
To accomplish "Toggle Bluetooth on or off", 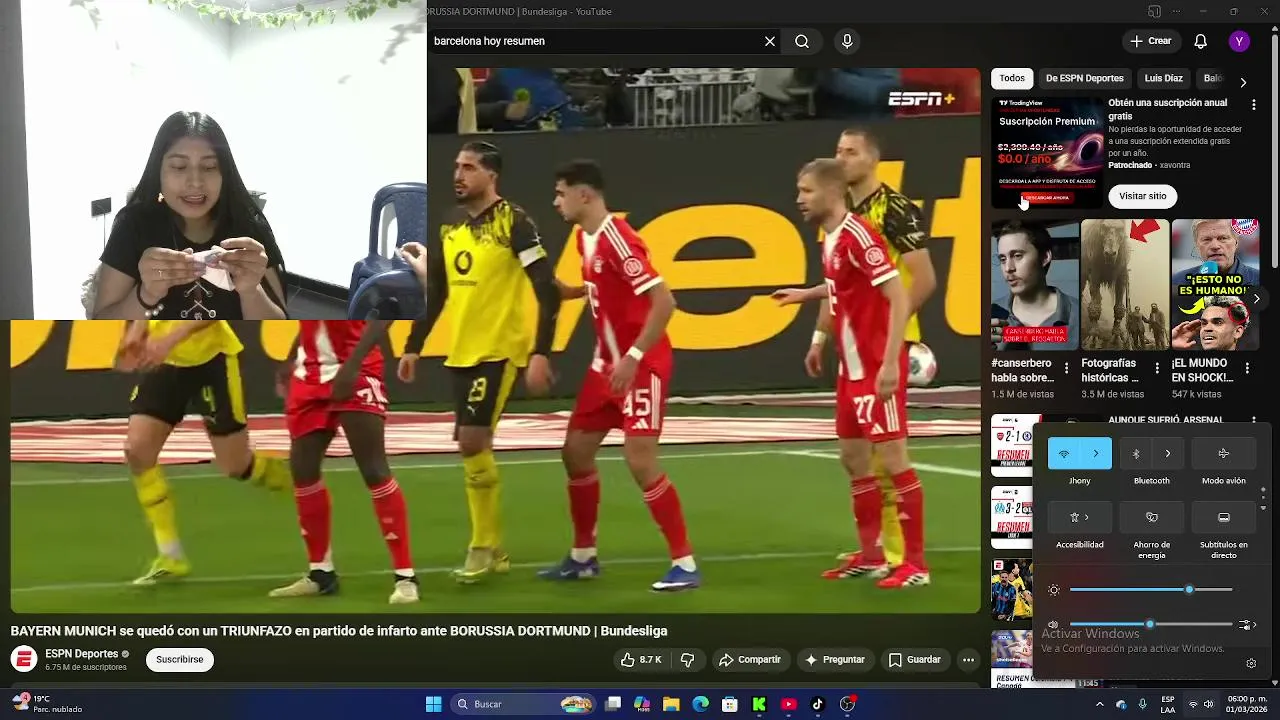I will coord(1136,454).
